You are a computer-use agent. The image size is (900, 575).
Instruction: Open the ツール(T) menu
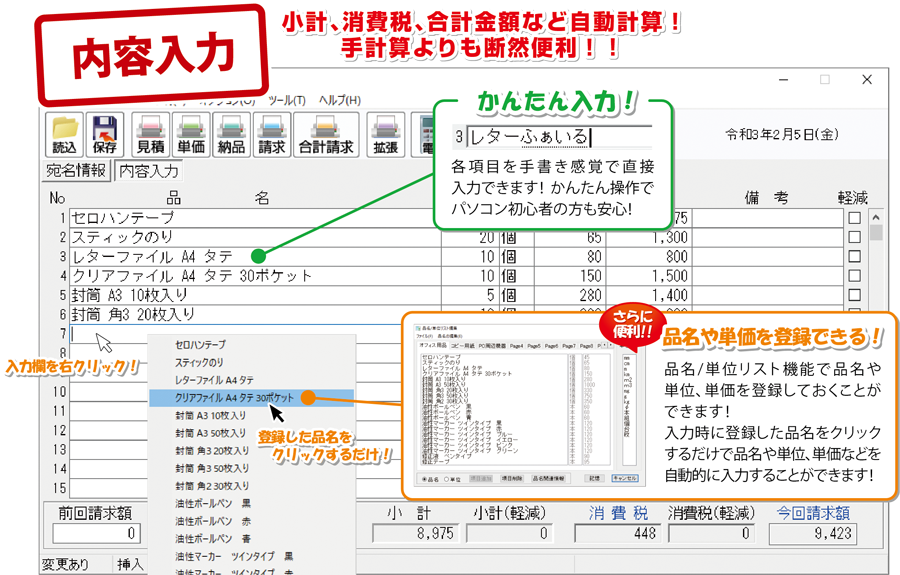[x=287, y=101]
